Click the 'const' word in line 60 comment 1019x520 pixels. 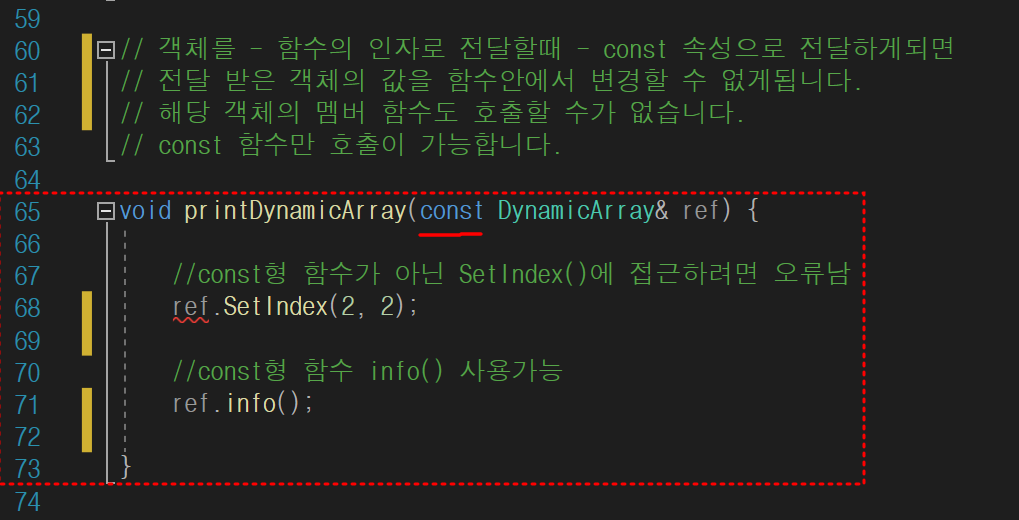[635, 50]
